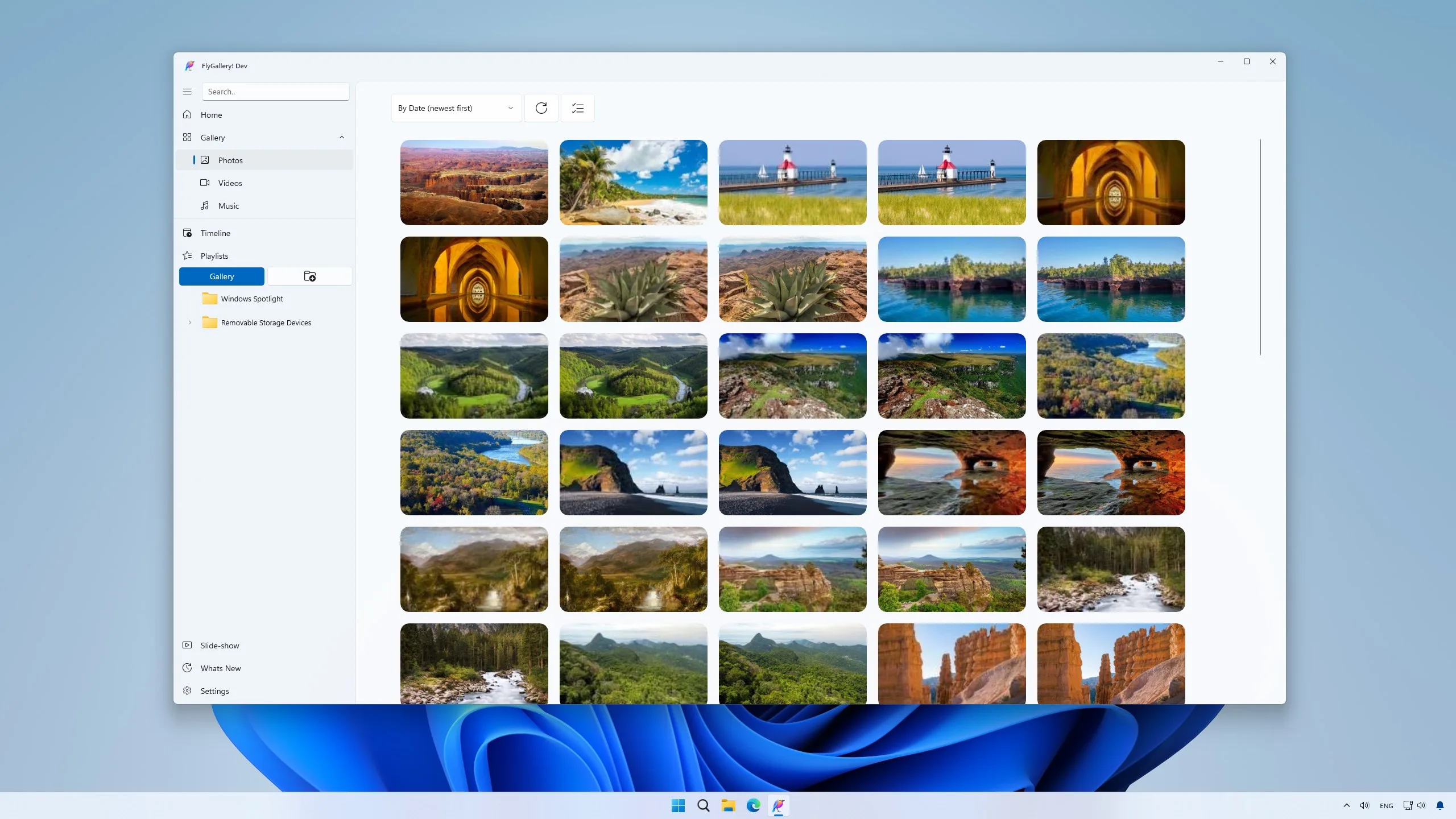The width and height of the screenshot is (1456, 819).
Task: Click the gallery vertical scrollbar
Action: click(1260, 247)
